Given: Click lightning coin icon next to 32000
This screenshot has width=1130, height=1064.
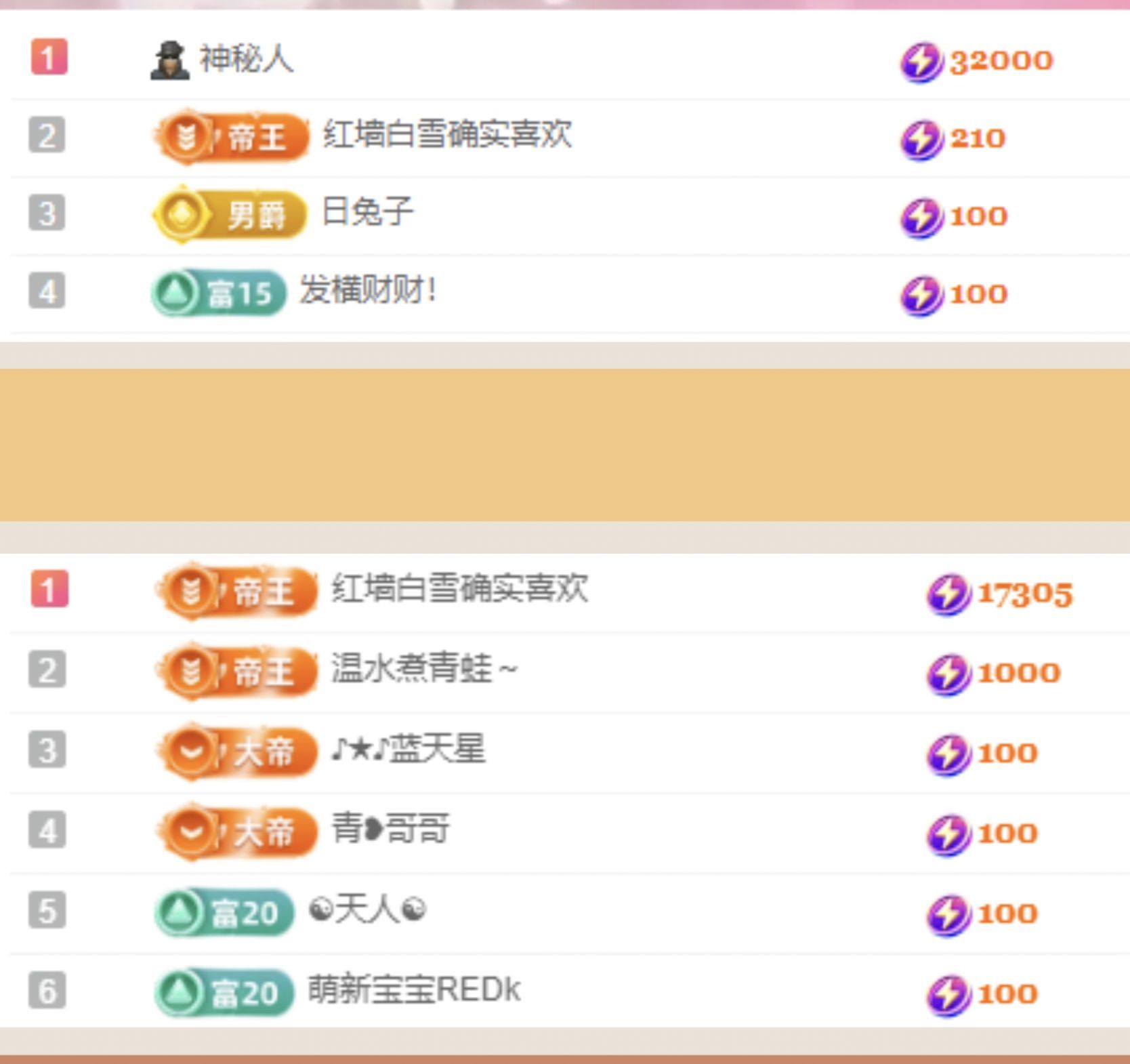Looking at the screenshot, I should pos(921,62).
